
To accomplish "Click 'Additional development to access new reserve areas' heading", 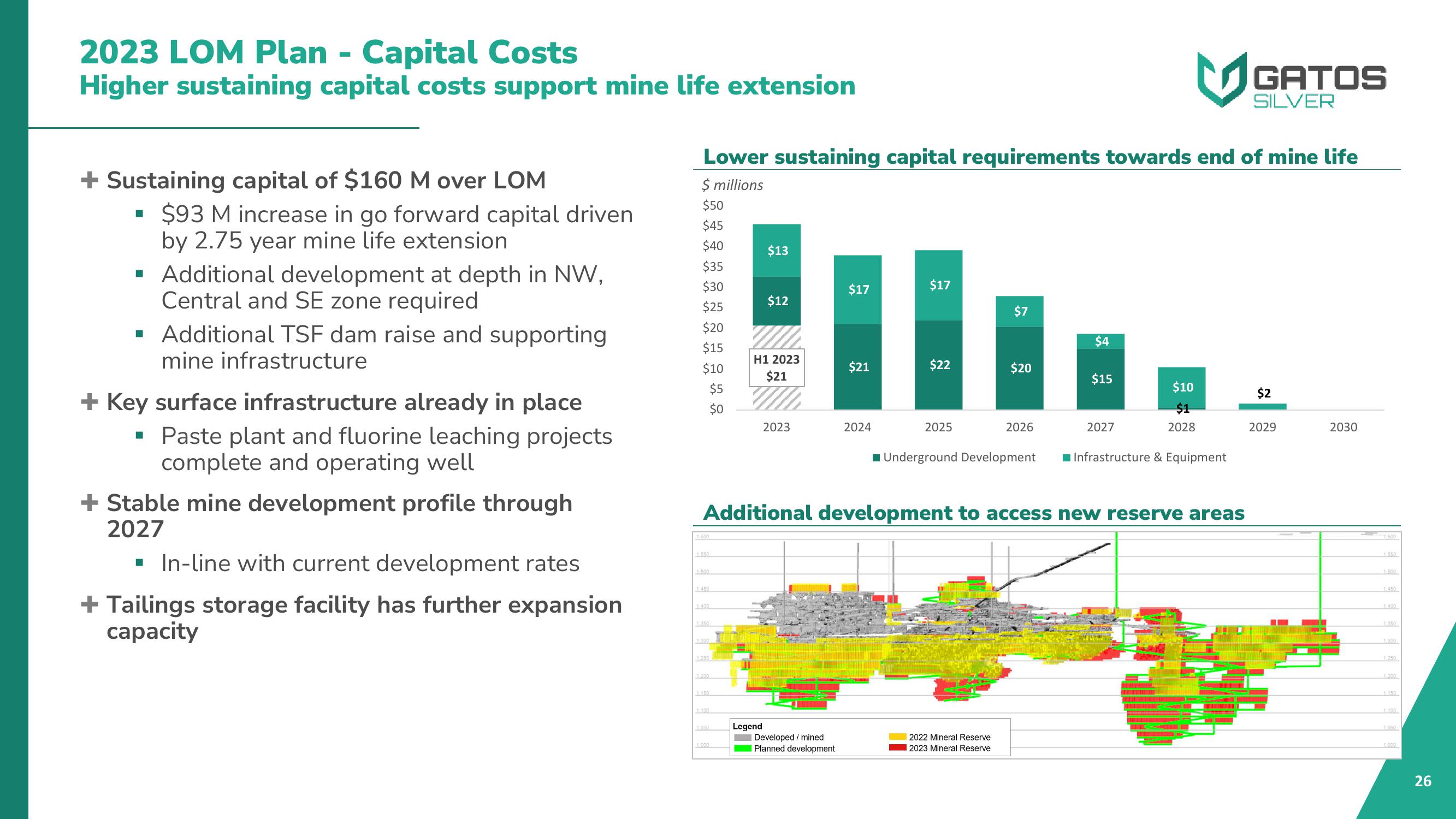I will (973, 513).
